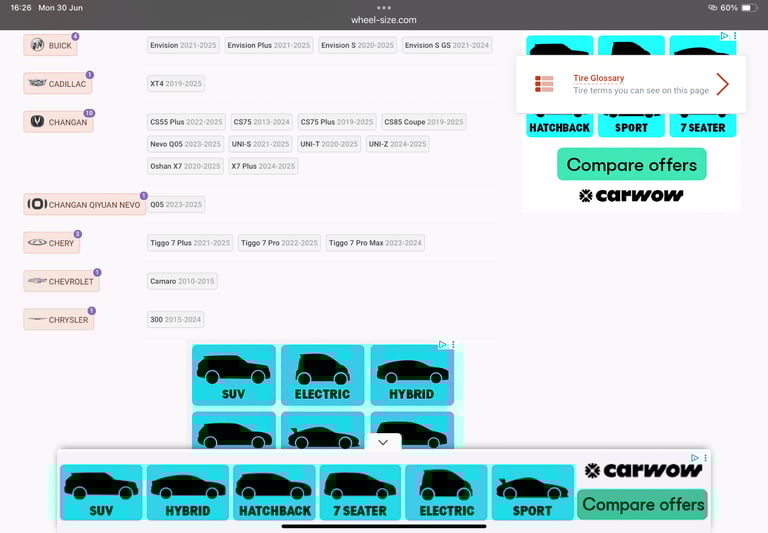
Task: Select CS55 Plus 2022-2025 model
Action: tap(186, 122)
